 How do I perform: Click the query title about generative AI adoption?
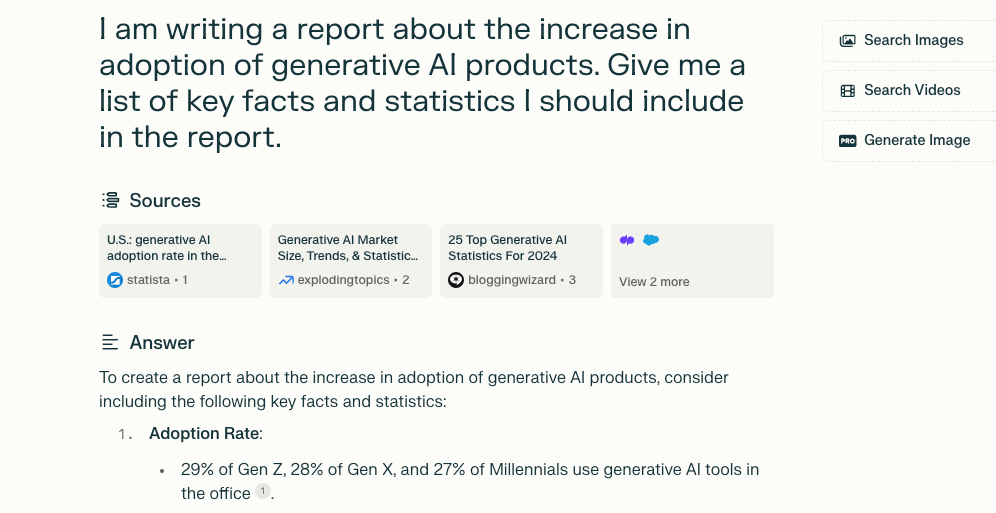(x=421, y=82)
